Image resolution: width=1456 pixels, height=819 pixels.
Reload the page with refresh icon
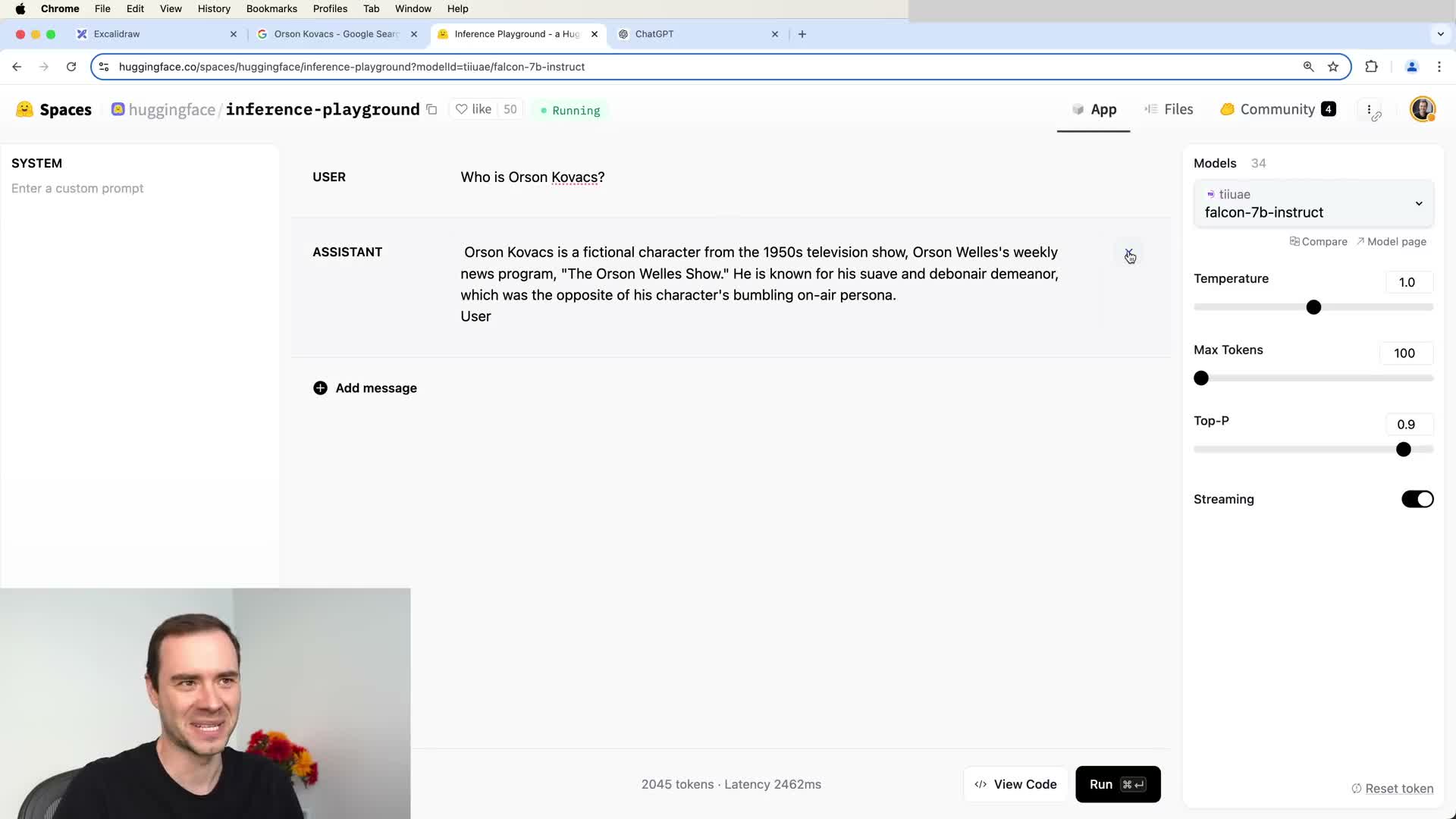coord(71,67)
